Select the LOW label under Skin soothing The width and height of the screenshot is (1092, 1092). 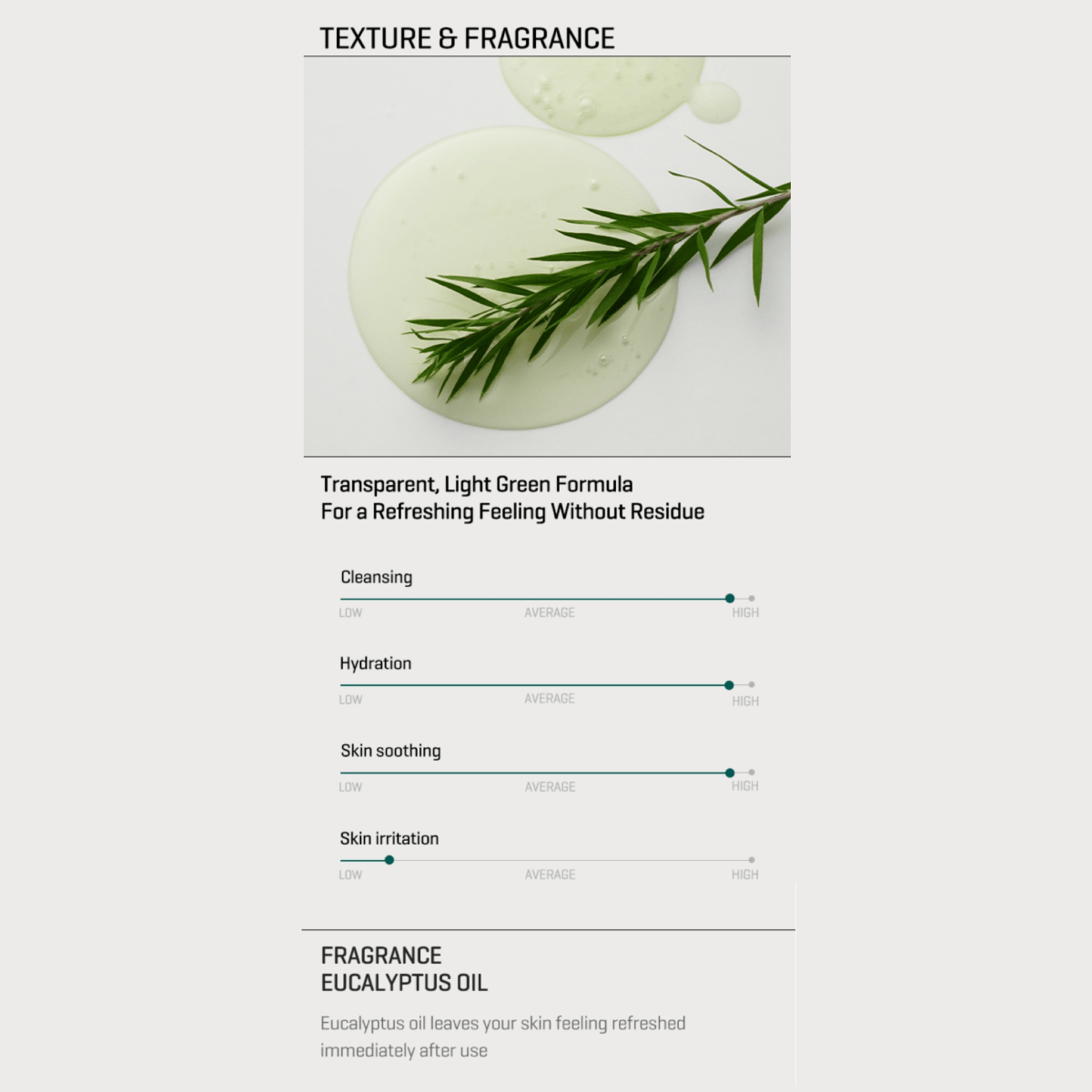click(350, 787)
